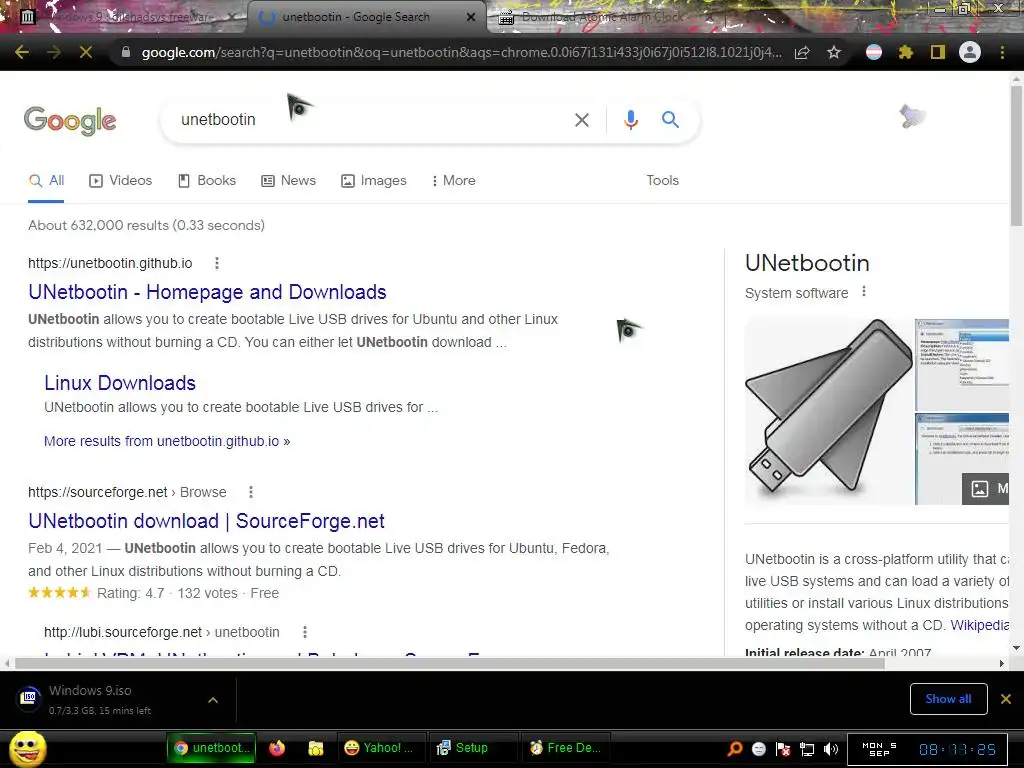The width and height of the screenshot is (1024, 768).
Task: Bookmark this page with the star icon
Action: tap(834, 52)
